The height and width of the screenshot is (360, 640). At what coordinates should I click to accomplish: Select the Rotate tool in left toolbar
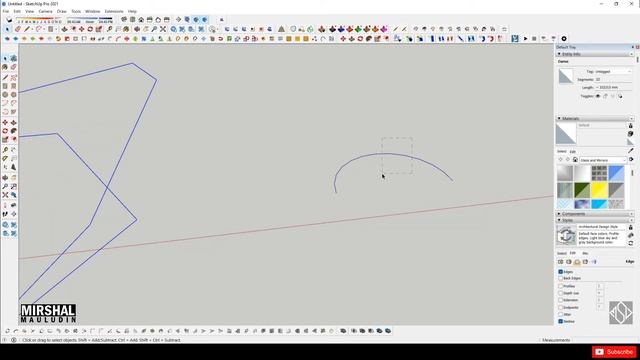[x=5, y=131]
